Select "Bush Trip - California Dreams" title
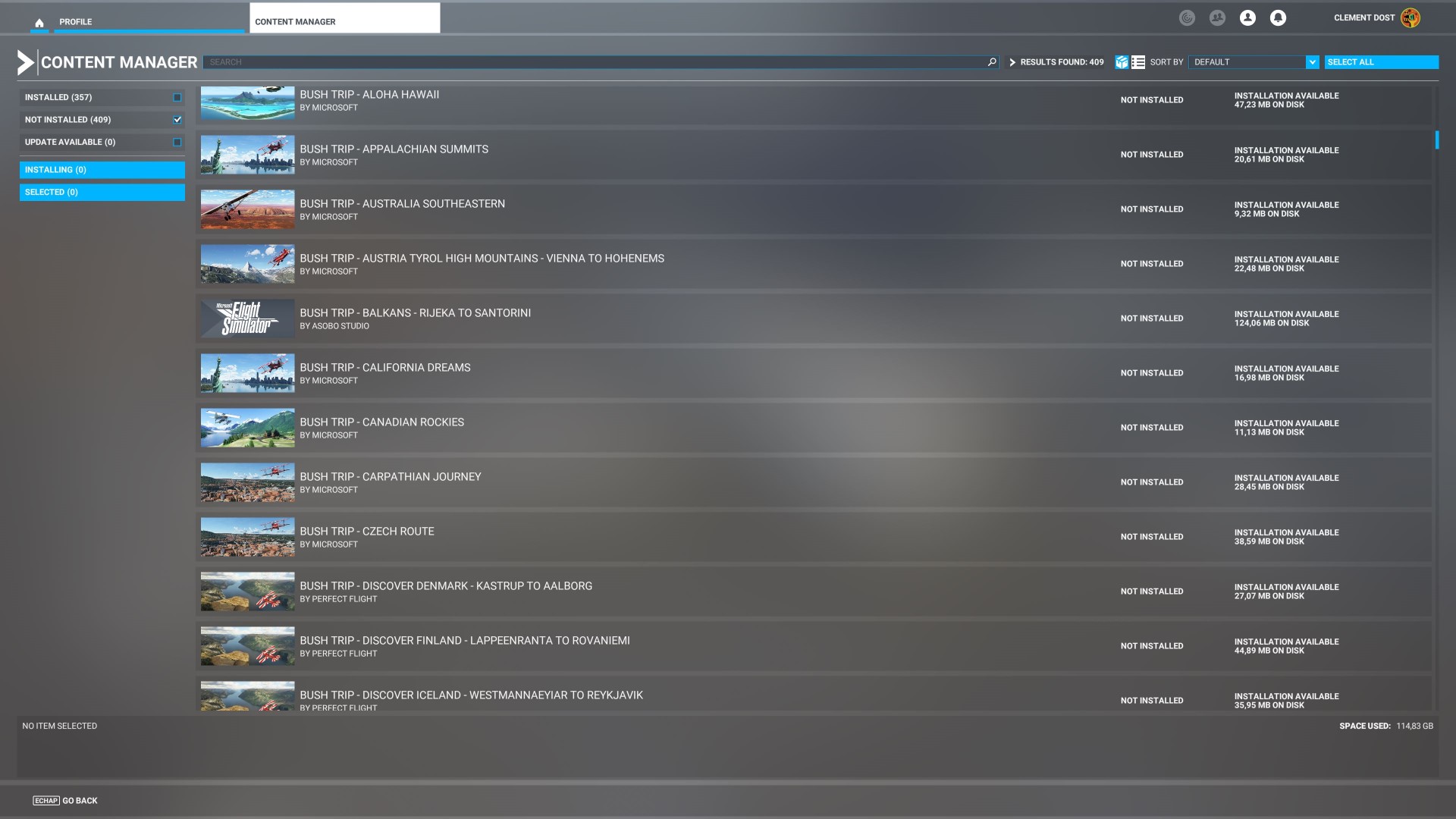The height and width of the screenshot is (819, 1456). pyautogui.click(x=385, y=368)
